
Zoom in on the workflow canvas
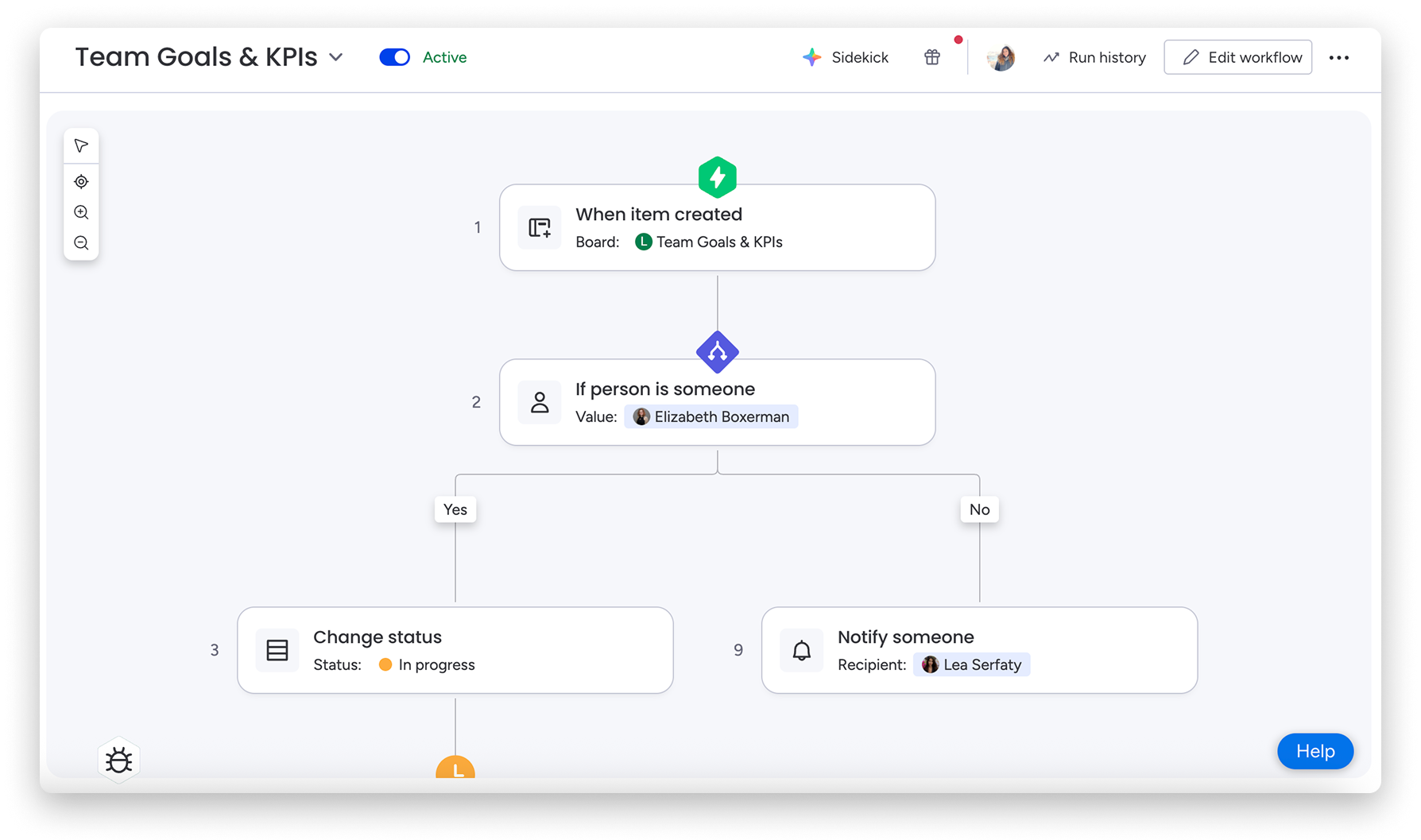pyautogui.click(x=81, y=212)
